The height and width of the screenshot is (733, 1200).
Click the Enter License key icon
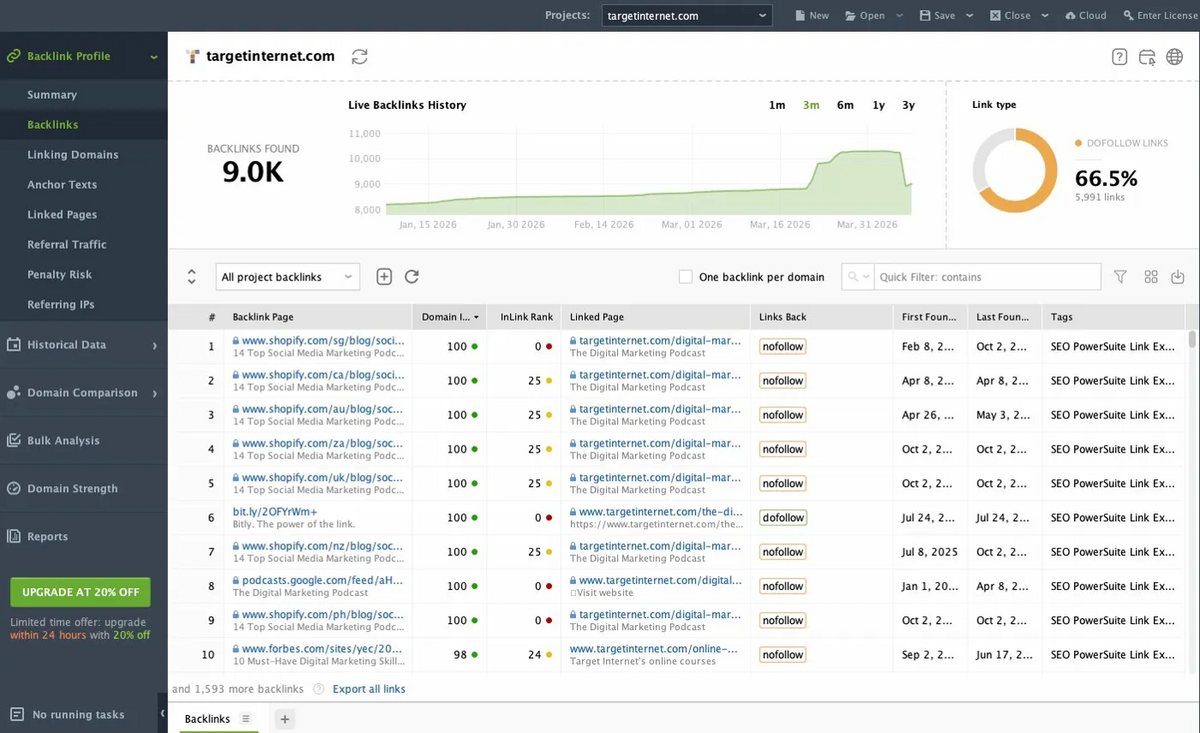point(1129,16)
